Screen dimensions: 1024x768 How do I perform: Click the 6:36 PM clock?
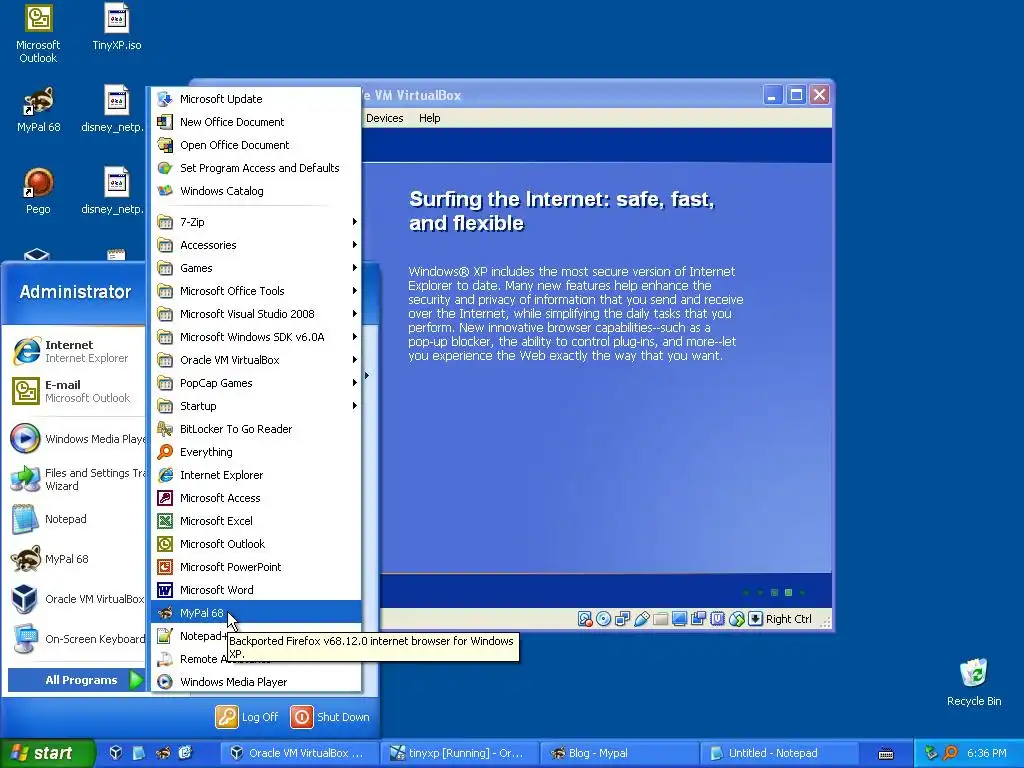click(986, 753)
